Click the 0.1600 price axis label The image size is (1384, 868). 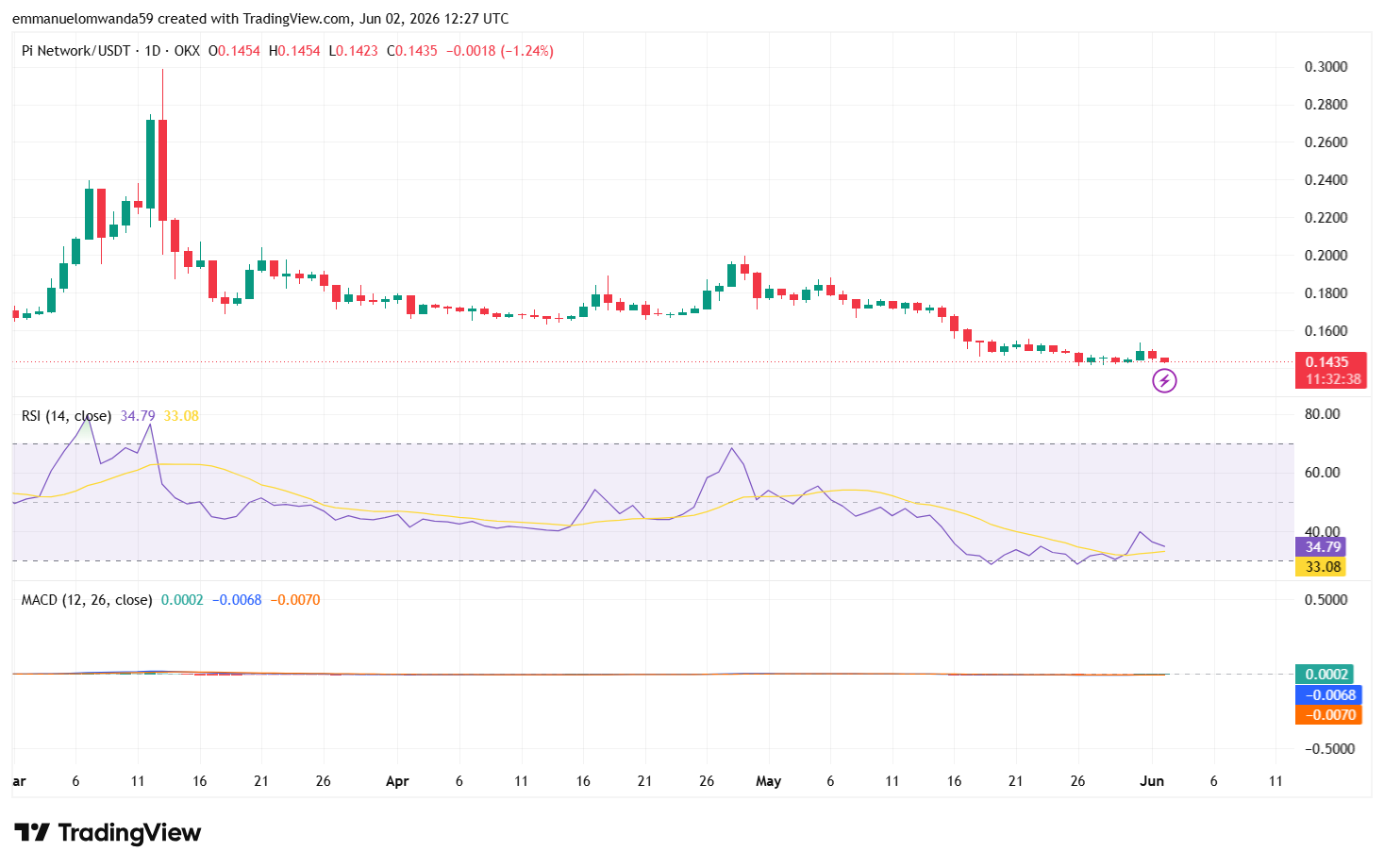click(x=1326, y=331)
